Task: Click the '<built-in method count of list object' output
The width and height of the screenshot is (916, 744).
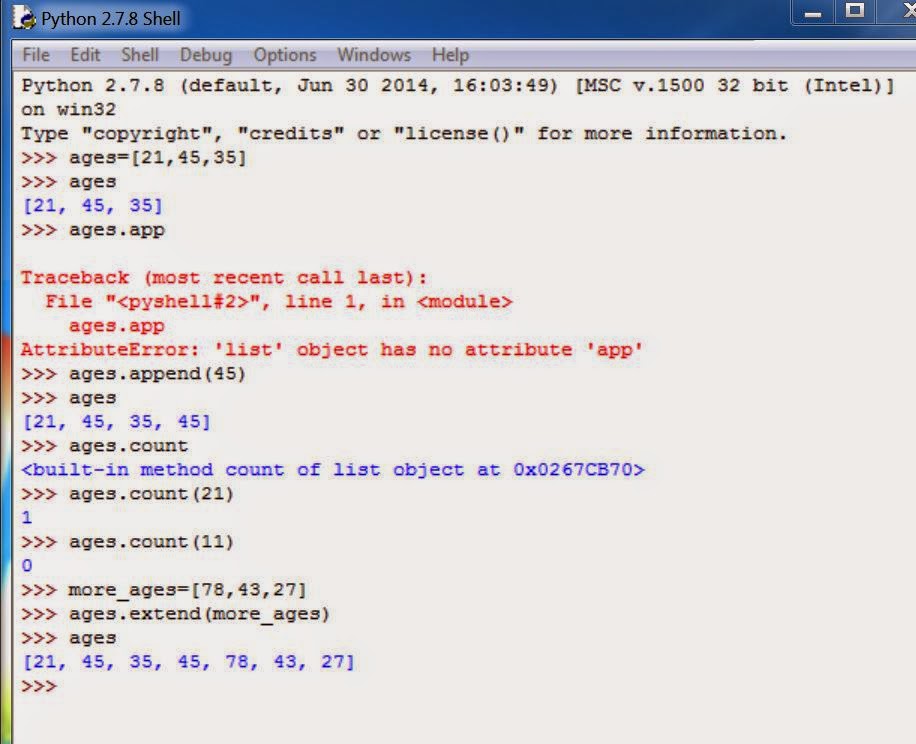Action: [x=333, y=470]
